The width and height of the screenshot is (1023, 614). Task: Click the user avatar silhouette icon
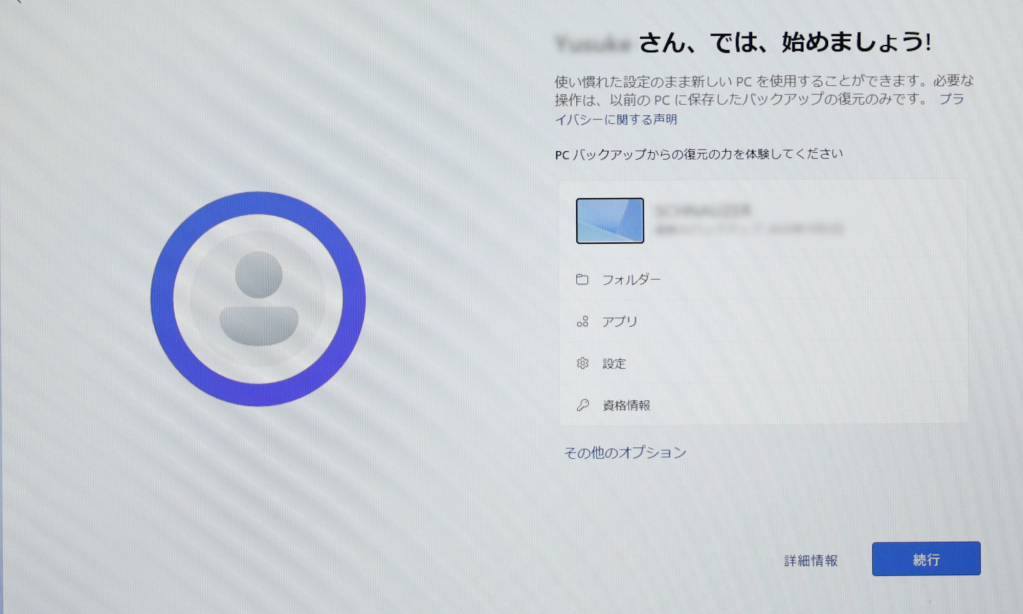click(258, 298)
